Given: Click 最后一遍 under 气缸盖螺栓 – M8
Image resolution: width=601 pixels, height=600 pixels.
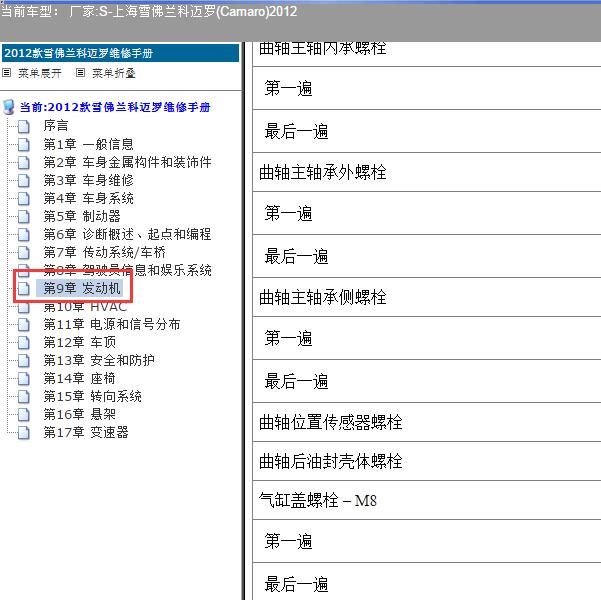Looking at the screenshot, I should (297, 584).
